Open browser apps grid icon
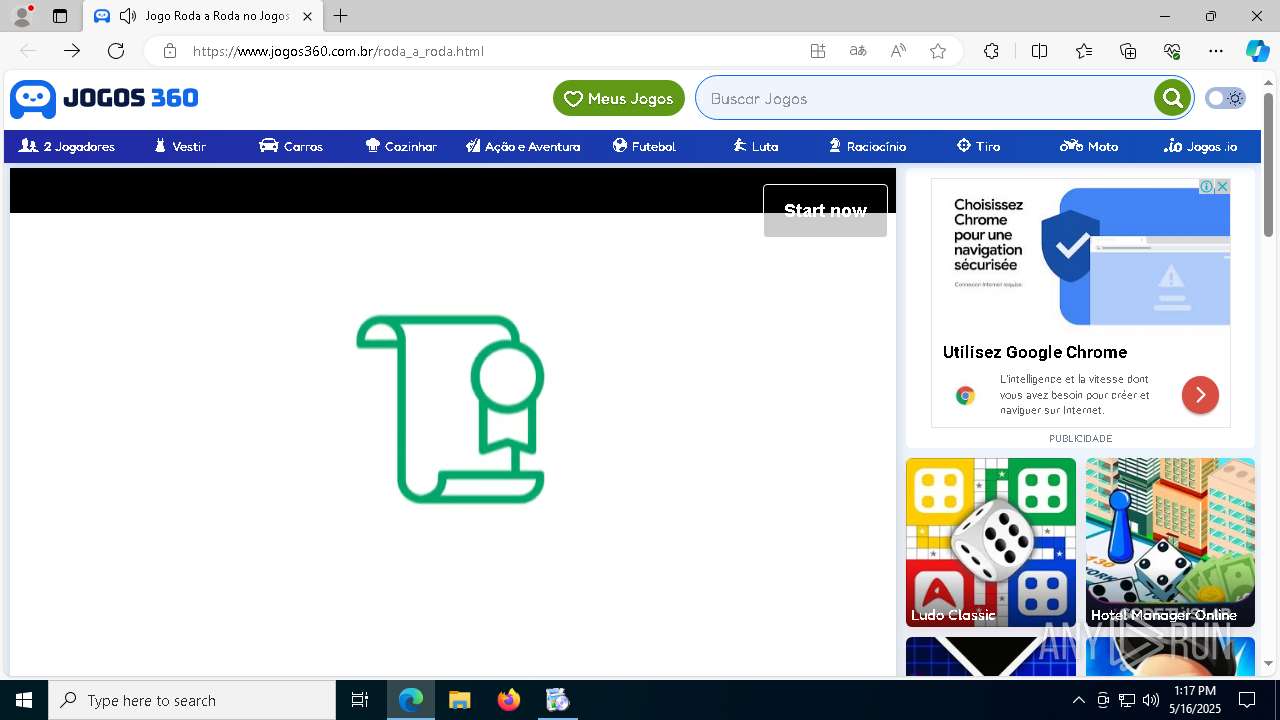This screenshot has width=1280, height=720. tap(818, 51)
